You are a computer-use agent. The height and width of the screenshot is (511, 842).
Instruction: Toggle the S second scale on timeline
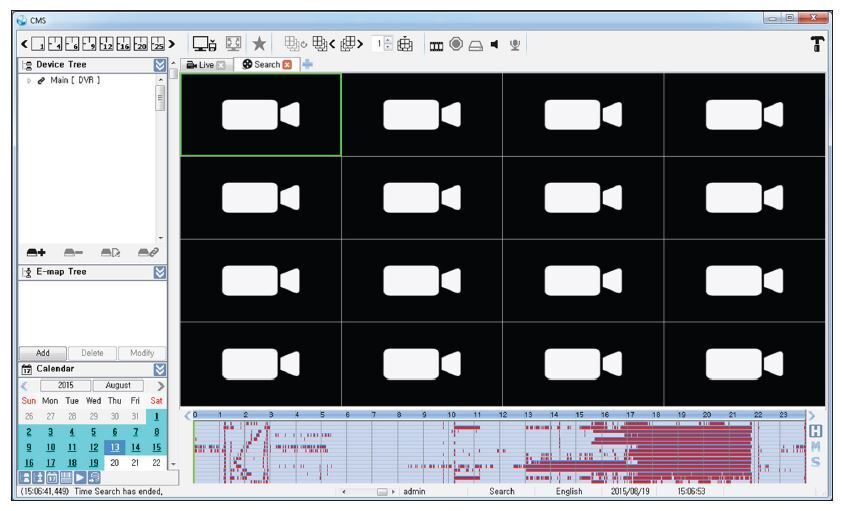[x=817, y=462]
